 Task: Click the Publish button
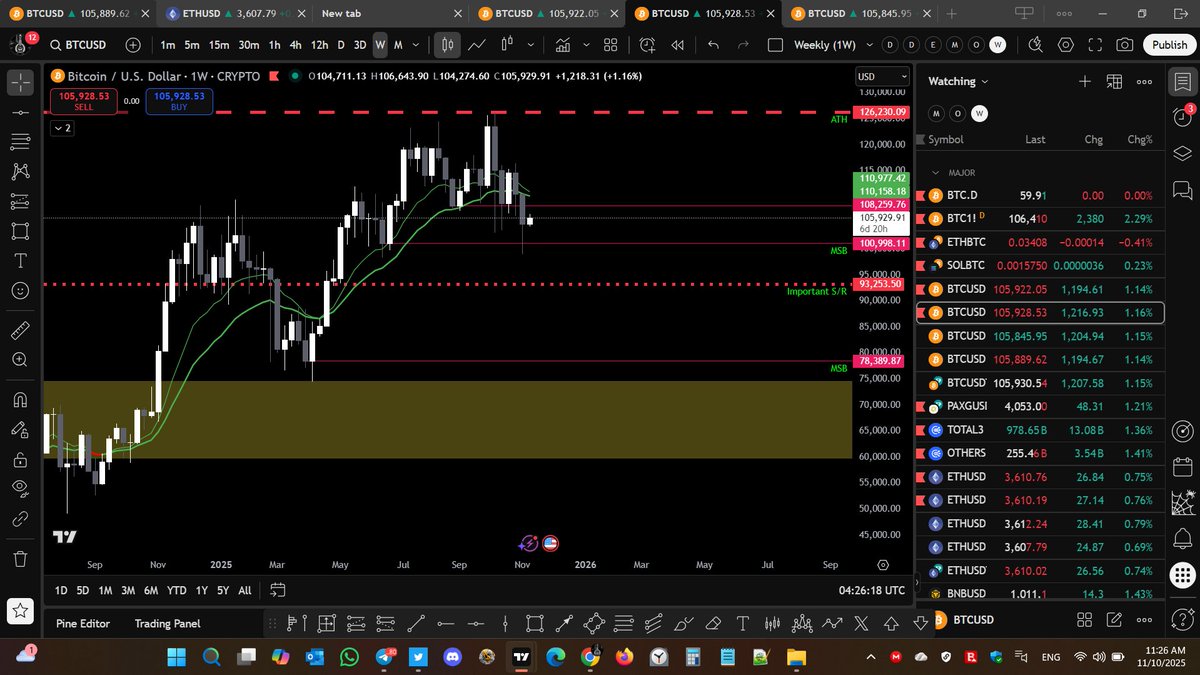pyautogui.click(x=1169, y=45)
